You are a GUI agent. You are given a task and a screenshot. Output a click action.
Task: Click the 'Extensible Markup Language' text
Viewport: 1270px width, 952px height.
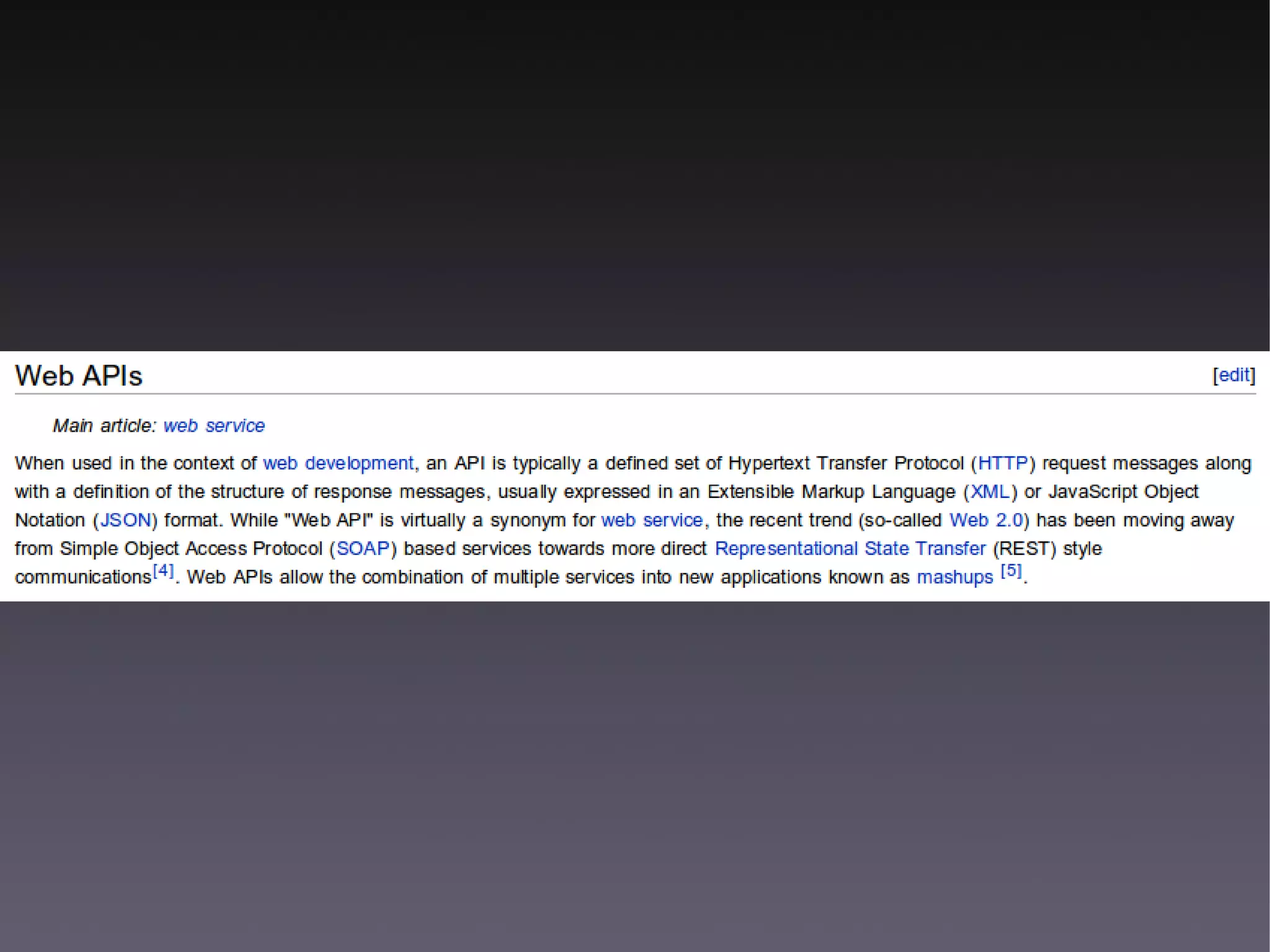click(831, 492)
